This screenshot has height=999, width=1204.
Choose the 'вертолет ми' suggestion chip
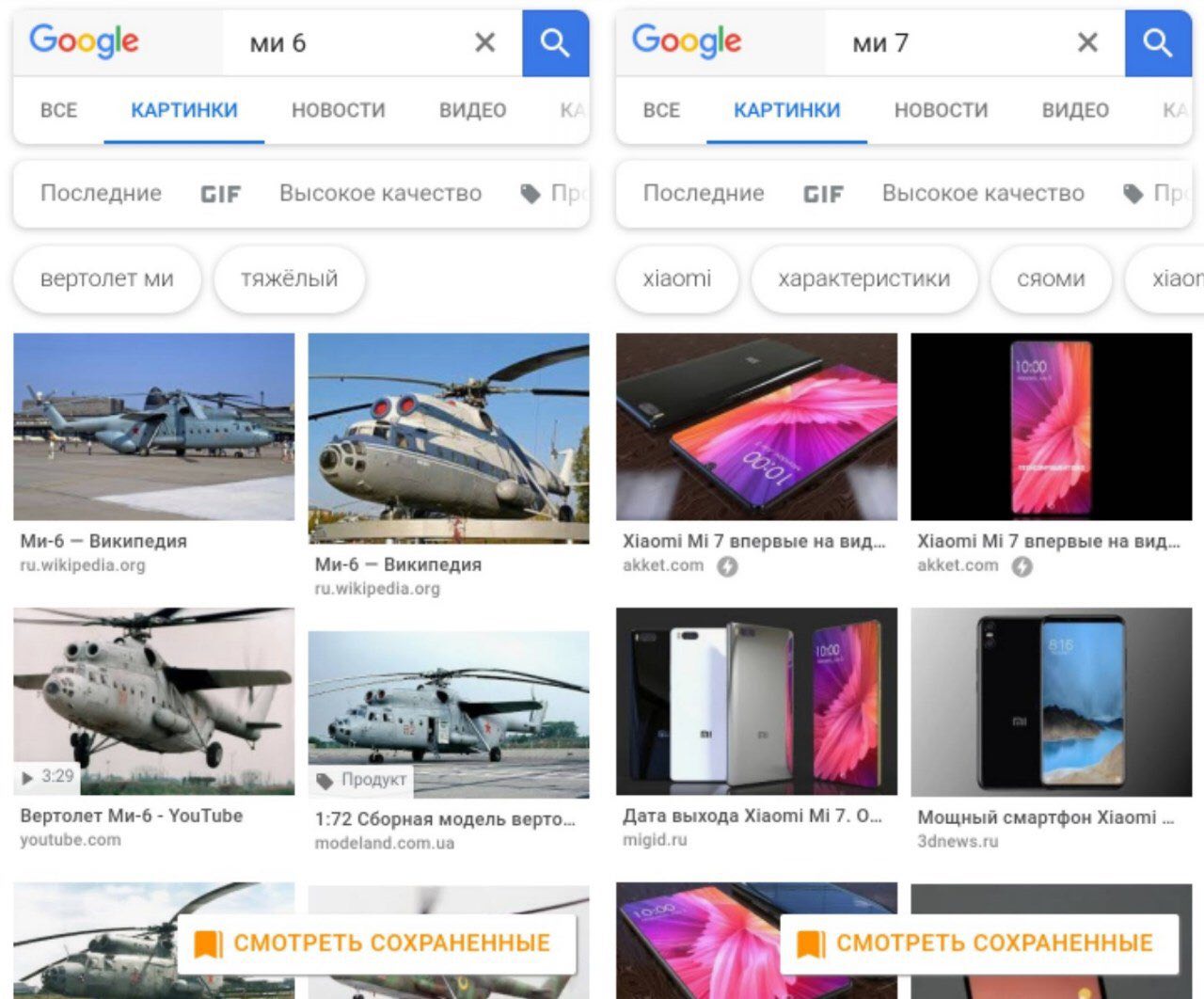(x=107, y=279)
